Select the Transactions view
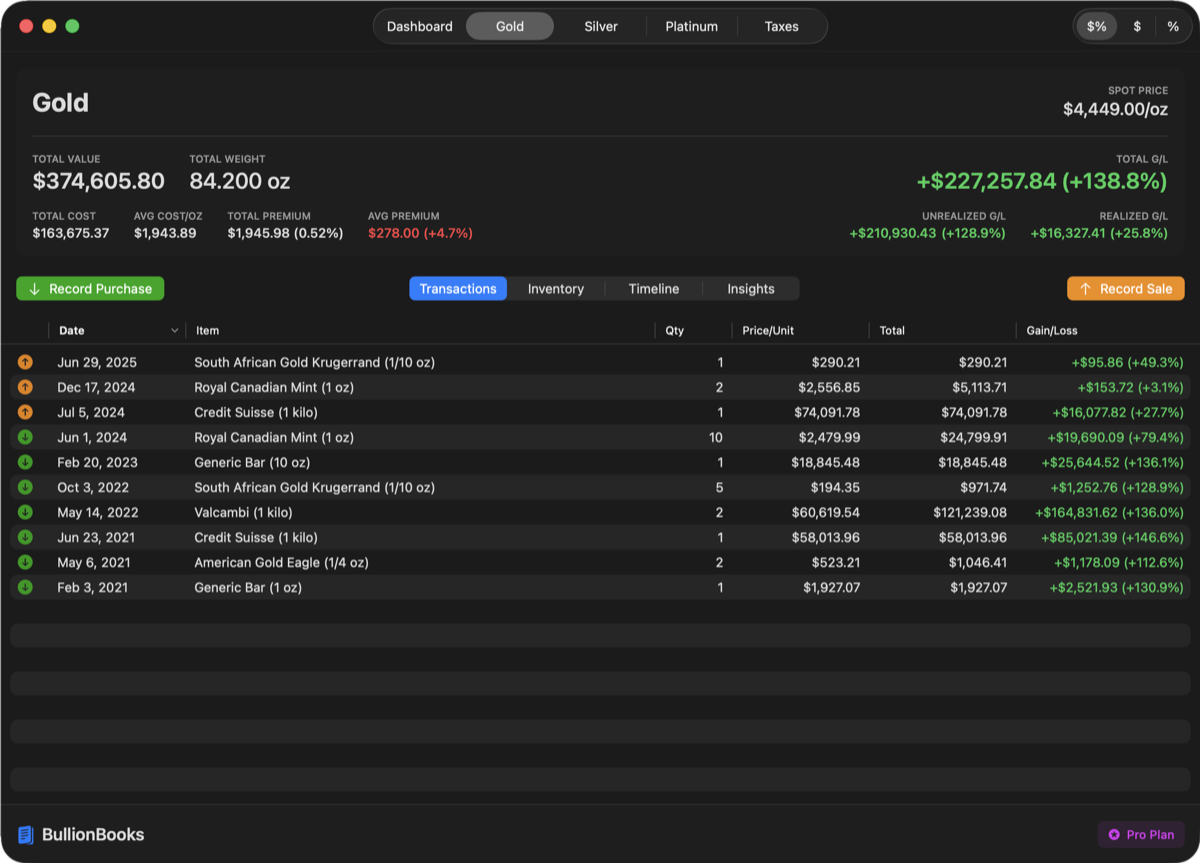 pos(458,289)
